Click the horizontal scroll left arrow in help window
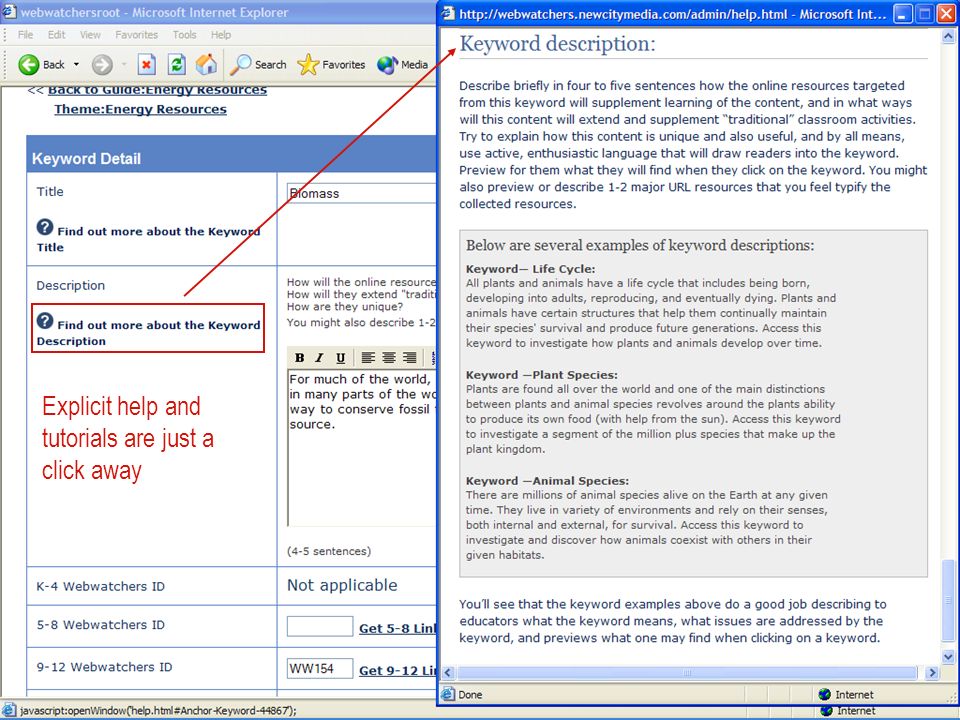The height and width of the screenshot is (720, 960). click(x=448, y=673)
